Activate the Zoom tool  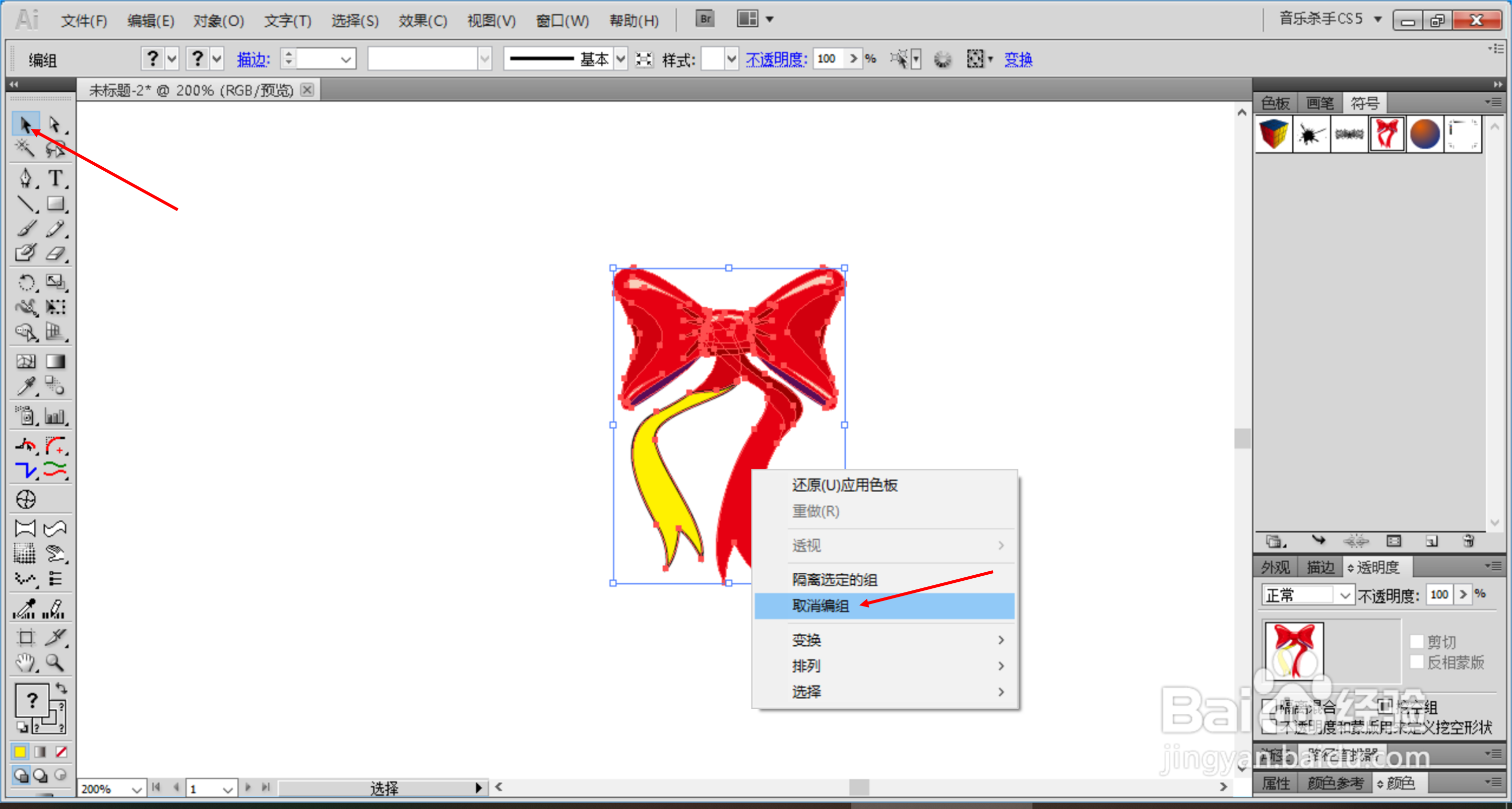pyautogui.click(x=55, y=663)
